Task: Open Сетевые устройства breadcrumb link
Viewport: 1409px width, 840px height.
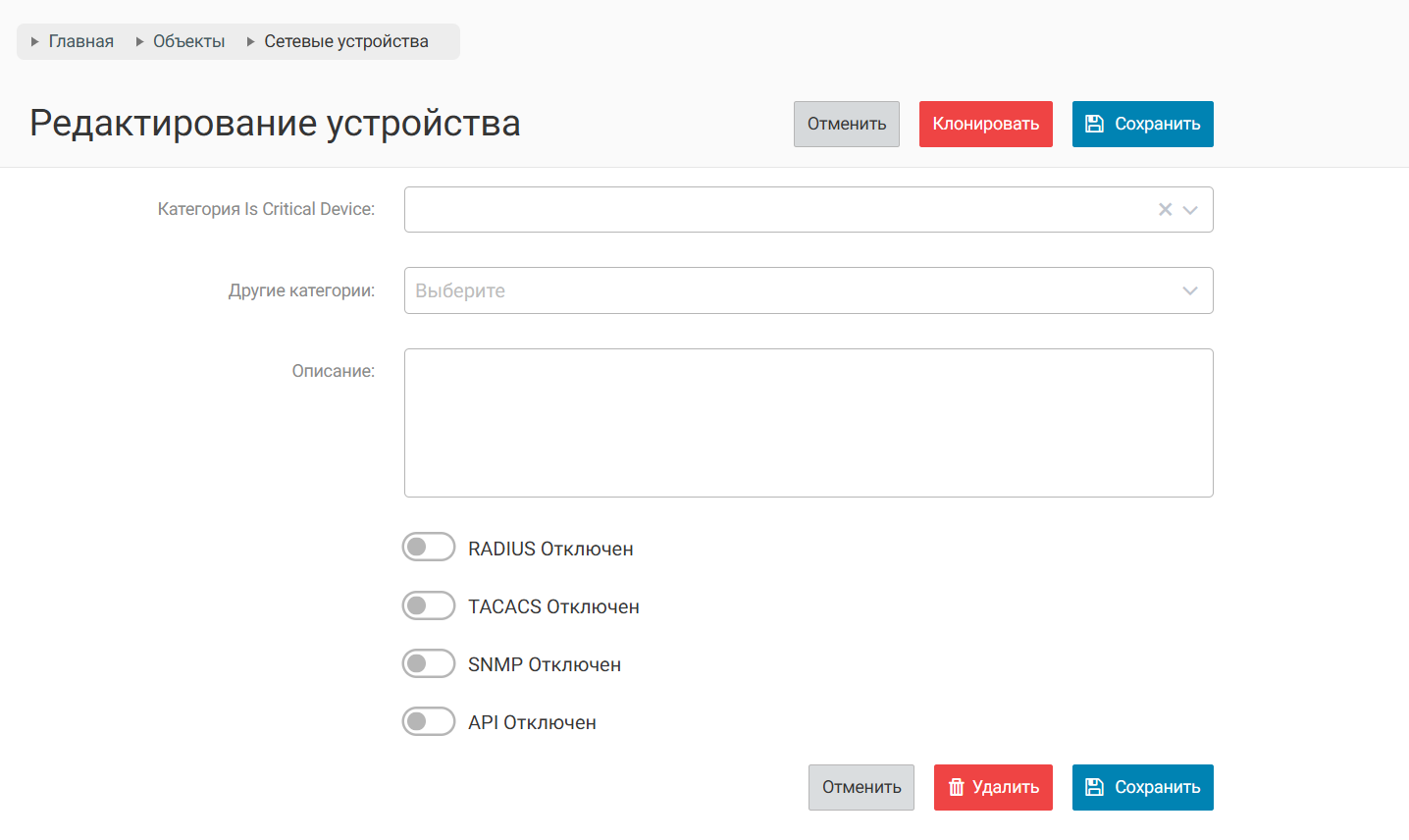Action: [x=346, y=41]
